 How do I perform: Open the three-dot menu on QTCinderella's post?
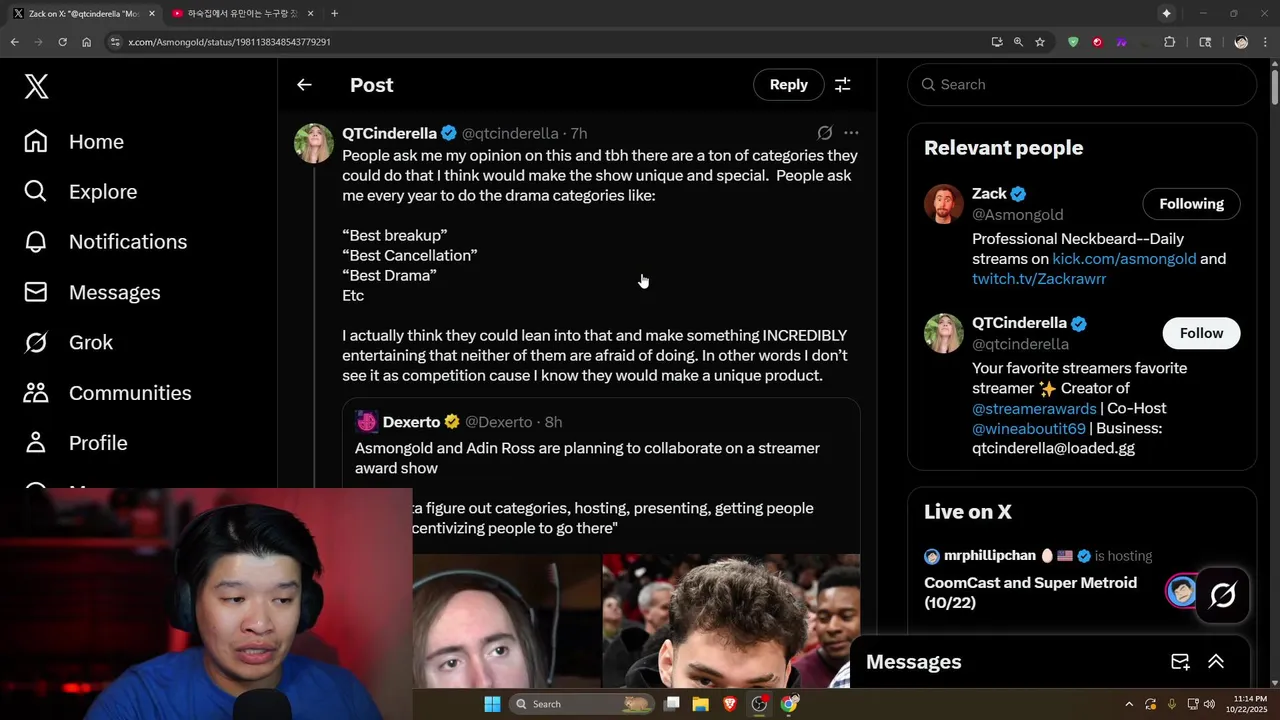[x=851, y=133]
